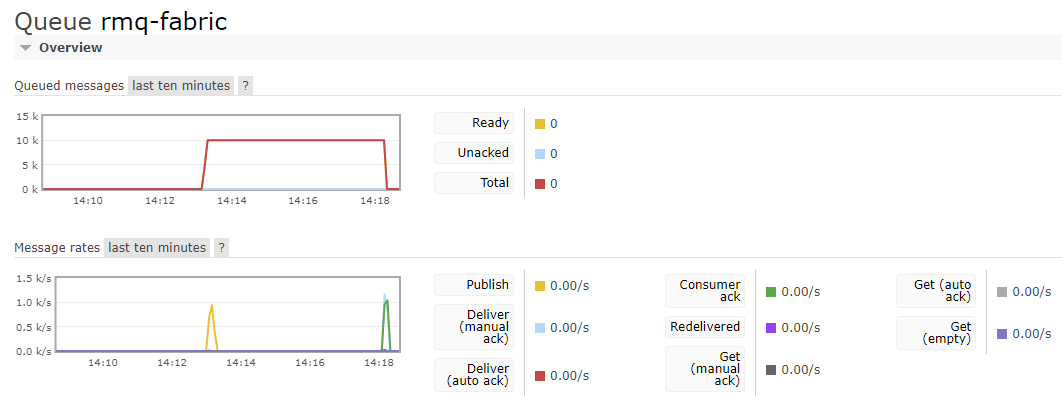Click the light blue Unacked swatch
Viewport: 1062px width, 408px height.
pos(540,154)
